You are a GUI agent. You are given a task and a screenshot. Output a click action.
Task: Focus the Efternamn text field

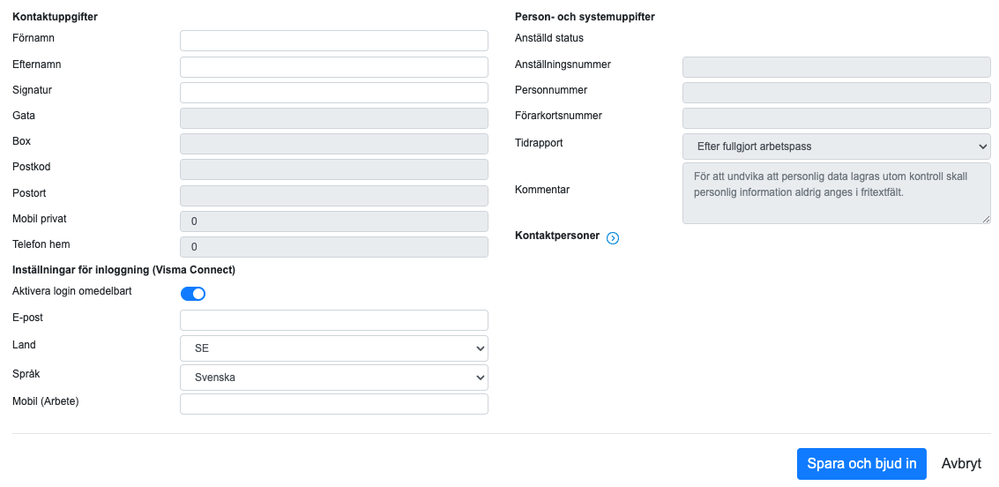pyautogui.click(x=334, y=67)
